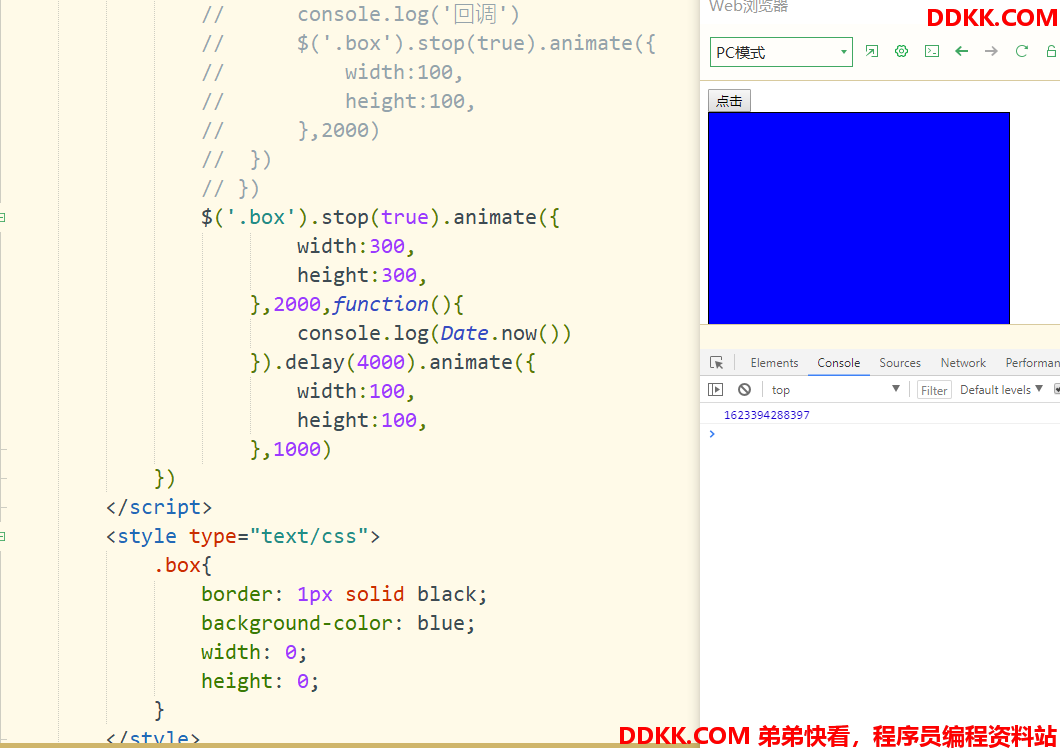Click the open-in-external-browser icon
The height and width of the screenshot is (748, 1060).
pyautogui.click(x=871, y=51)
